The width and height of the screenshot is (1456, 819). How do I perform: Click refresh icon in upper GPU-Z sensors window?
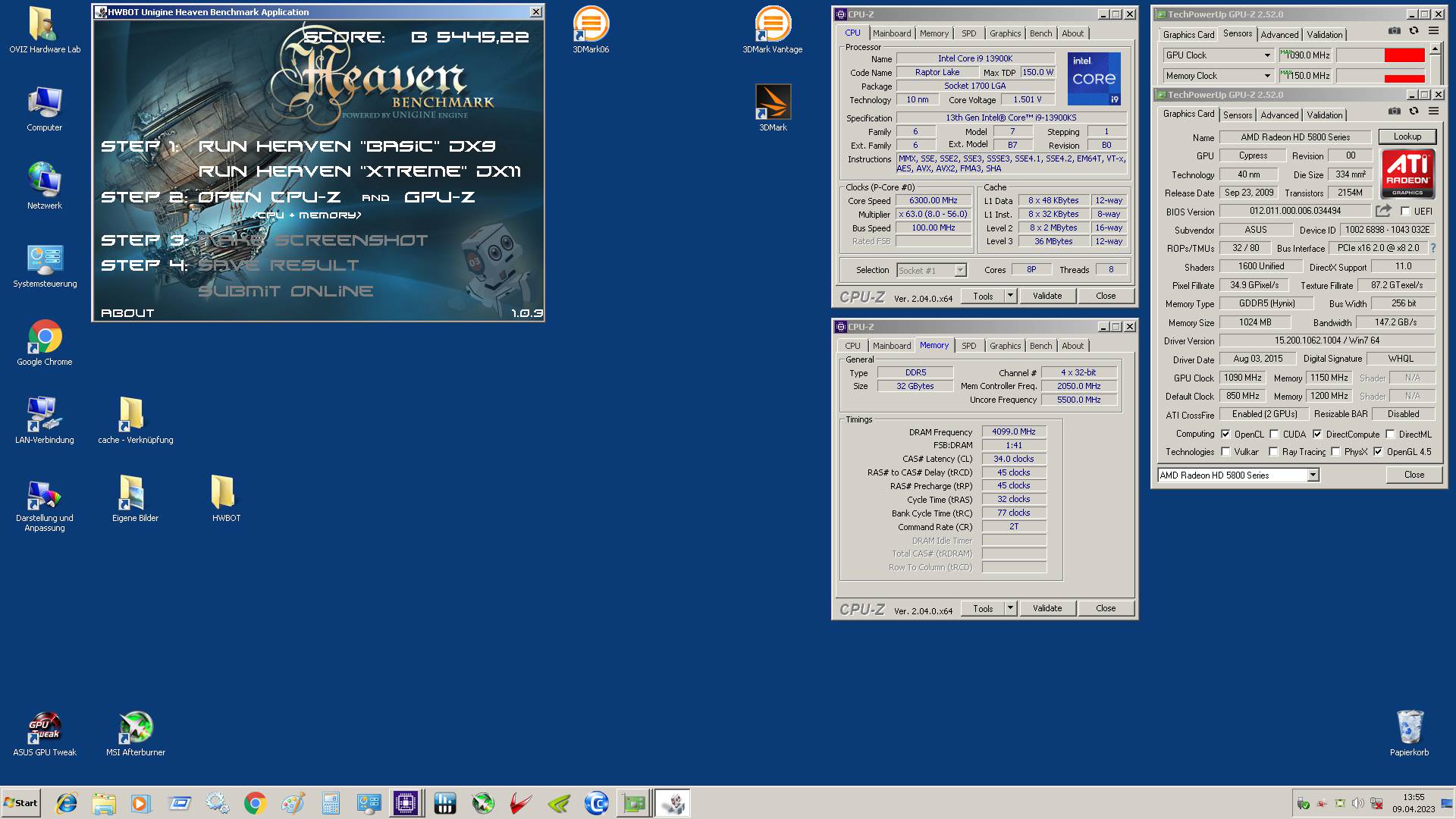[x=1414, y=31]
